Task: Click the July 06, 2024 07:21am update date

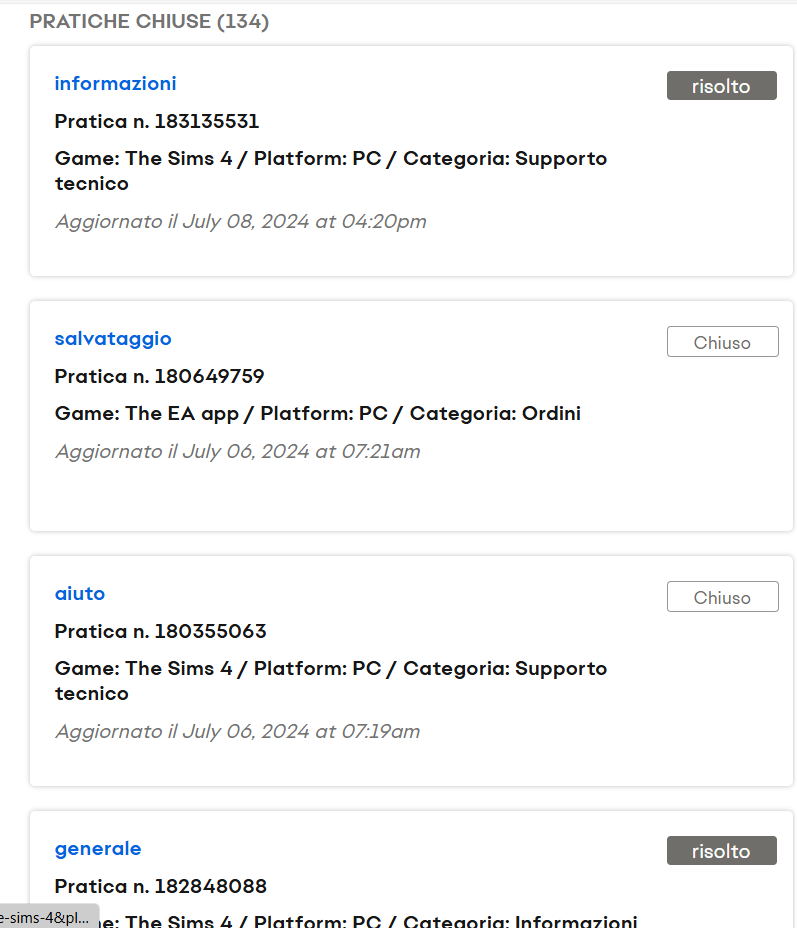Action: (x=237, y=452)
